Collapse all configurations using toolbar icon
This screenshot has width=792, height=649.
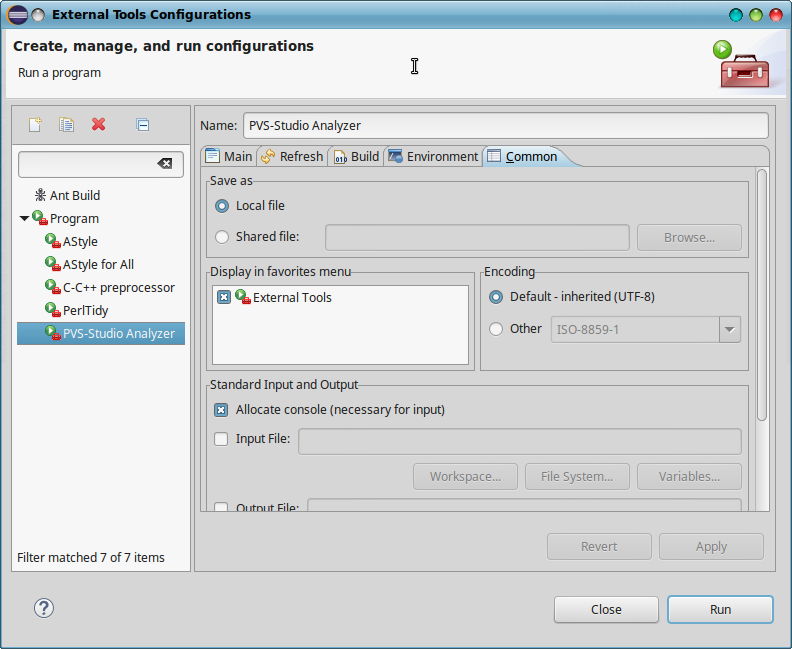(x=142, y=124)
